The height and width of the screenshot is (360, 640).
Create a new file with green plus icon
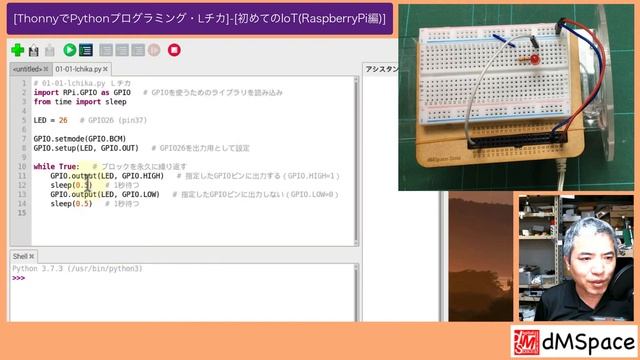pyautogui.click(x=18, y=50)
